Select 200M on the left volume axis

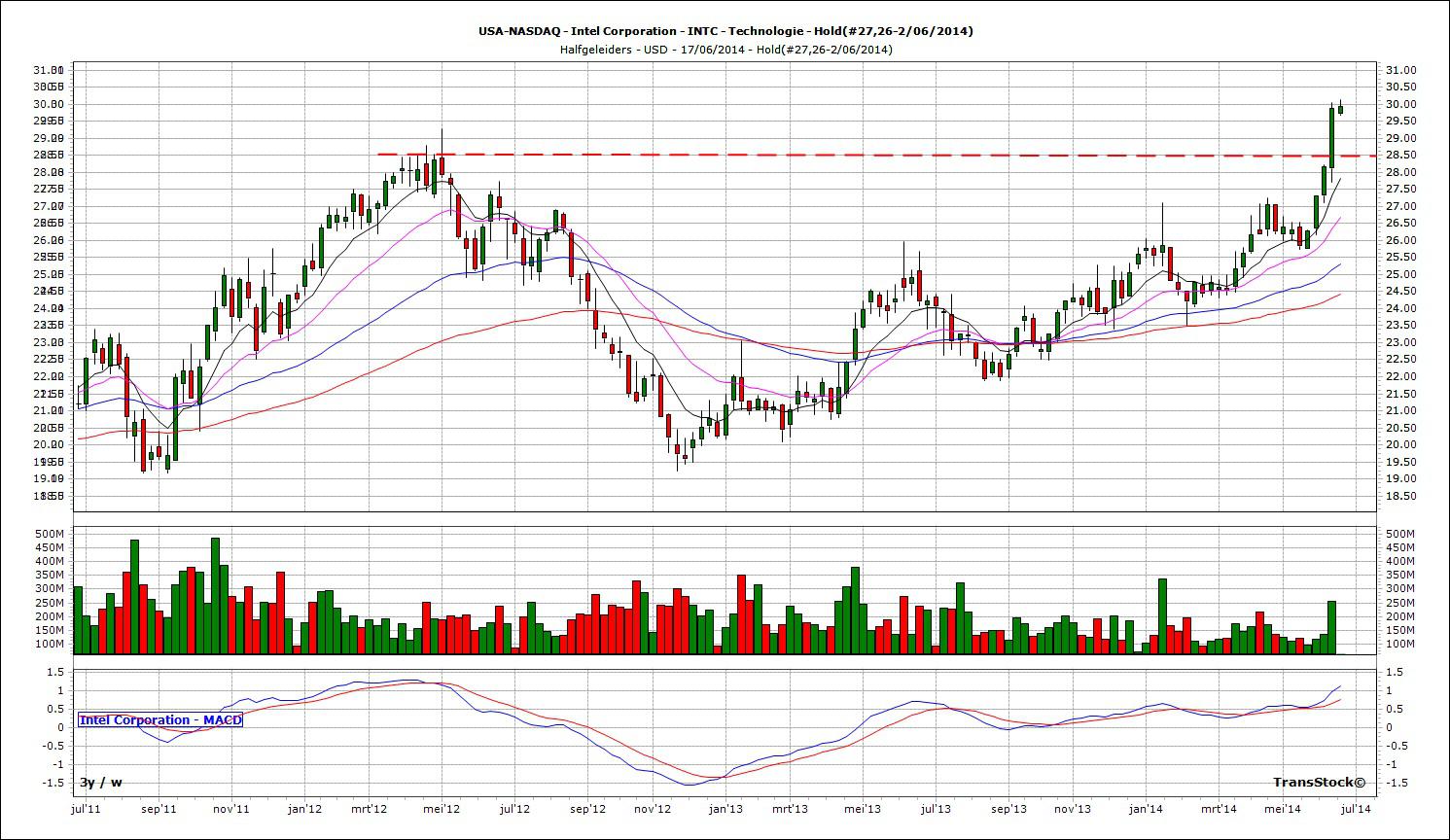[49, 616]
